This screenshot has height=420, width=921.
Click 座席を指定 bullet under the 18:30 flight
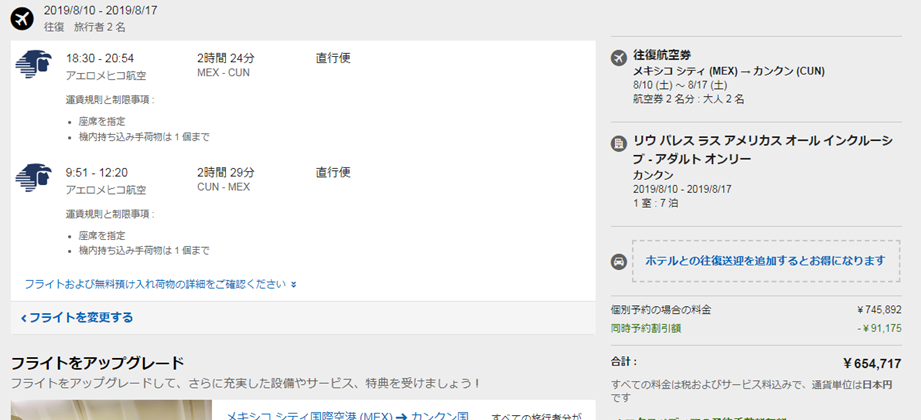pyautogui.click(x=102, y=122)
